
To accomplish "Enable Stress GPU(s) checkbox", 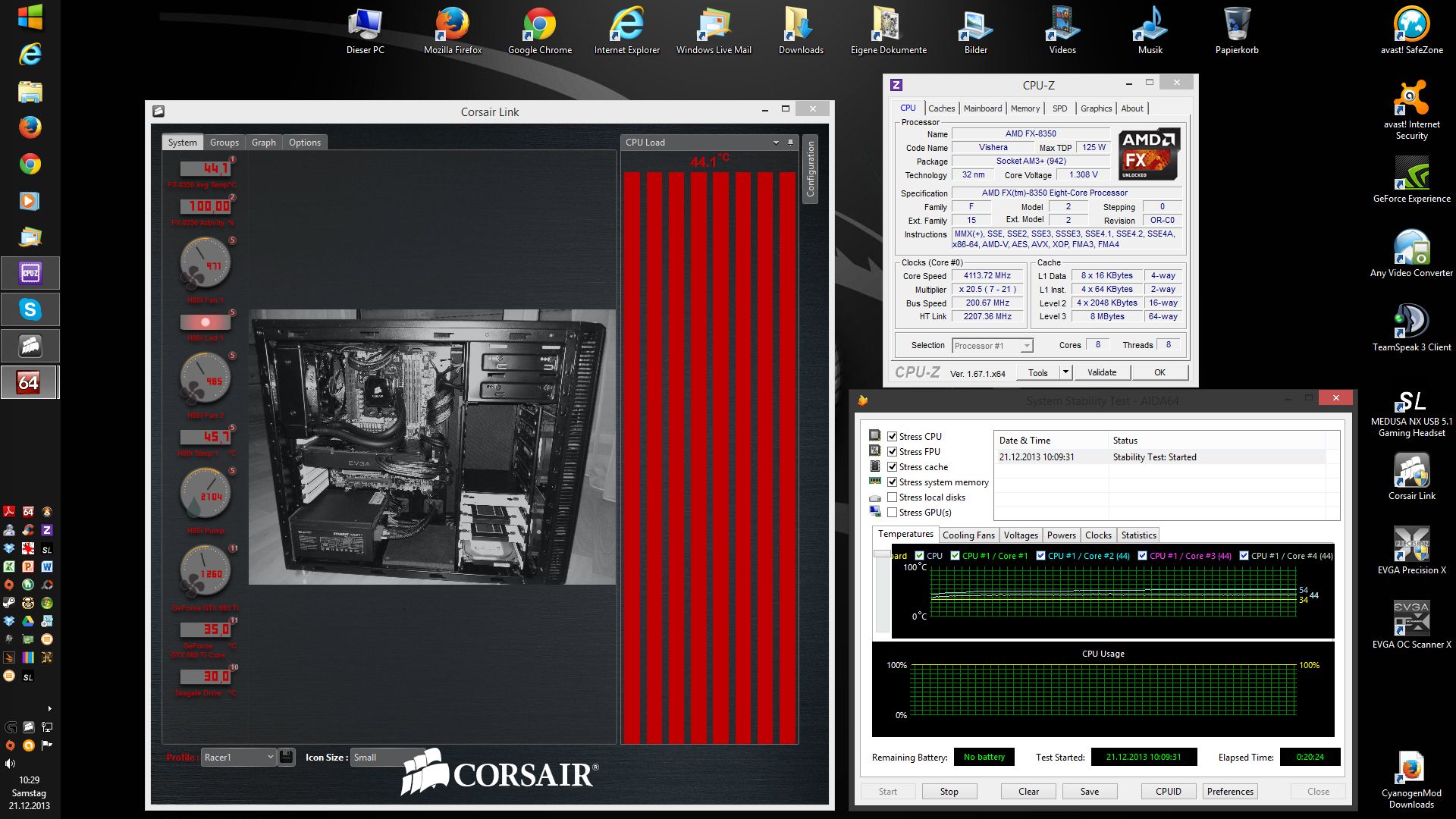I will click(x=893, y=512).
